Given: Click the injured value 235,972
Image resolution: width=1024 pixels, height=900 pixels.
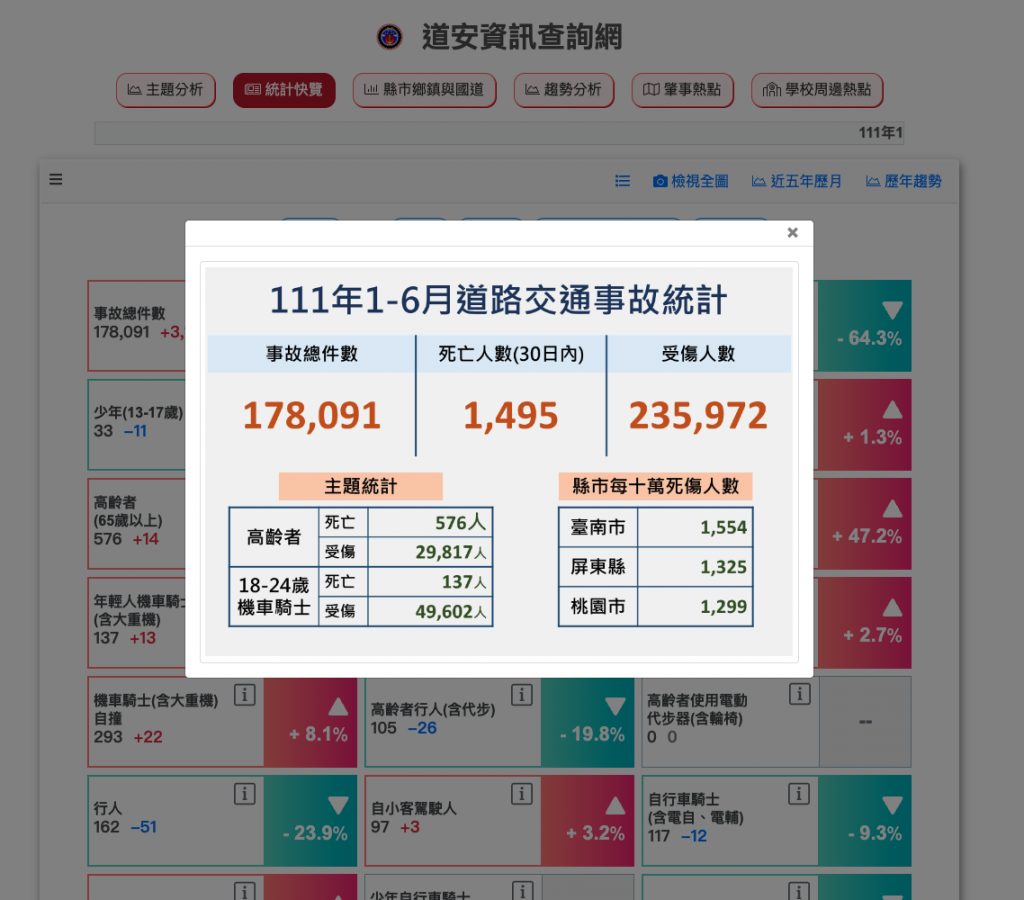Looking at the screenshot, I should (x=698, y=415).
